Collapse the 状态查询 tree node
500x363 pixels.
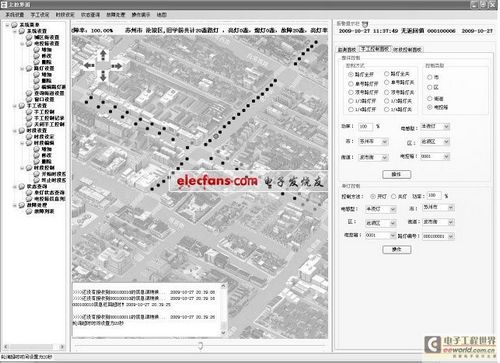15,187
